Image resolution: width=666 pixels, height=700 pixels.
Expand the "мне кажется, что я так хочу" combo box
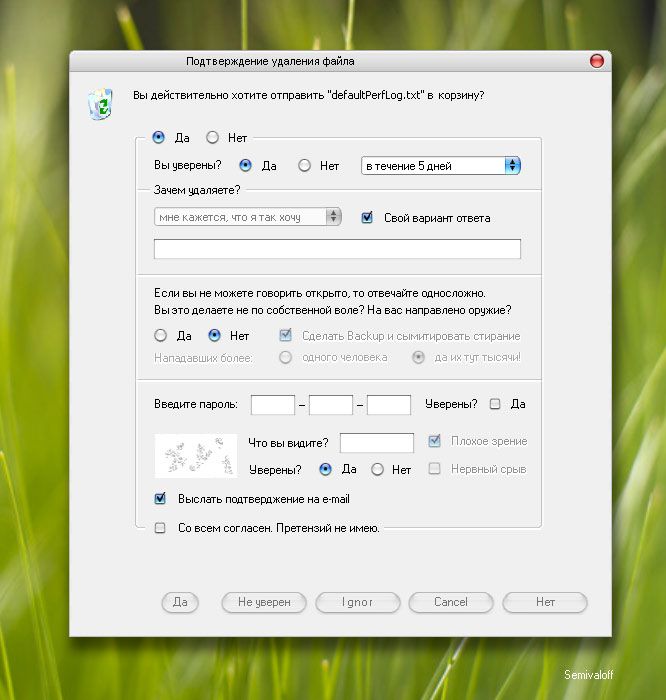[248, 217]
